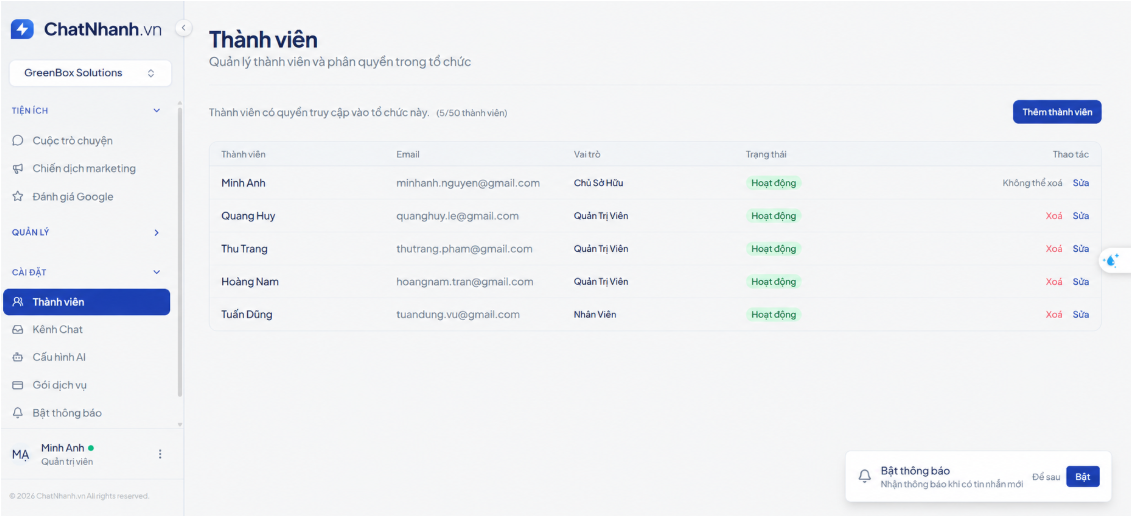Click Xoá for Thu Trang
Screen dimensions: 1134x518
pos(1054,249)
